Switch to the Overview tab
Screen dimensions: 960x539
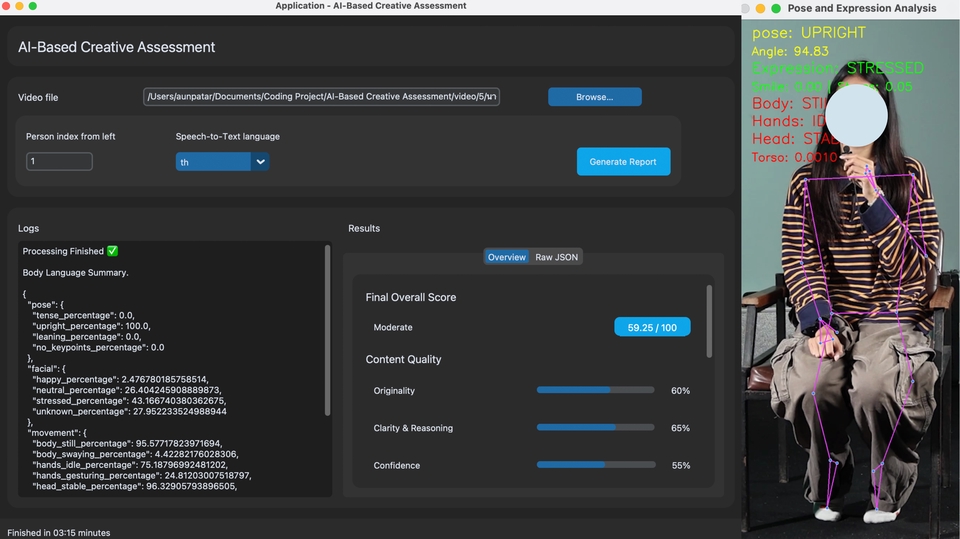pyautogui.click(x=506, y=257)
